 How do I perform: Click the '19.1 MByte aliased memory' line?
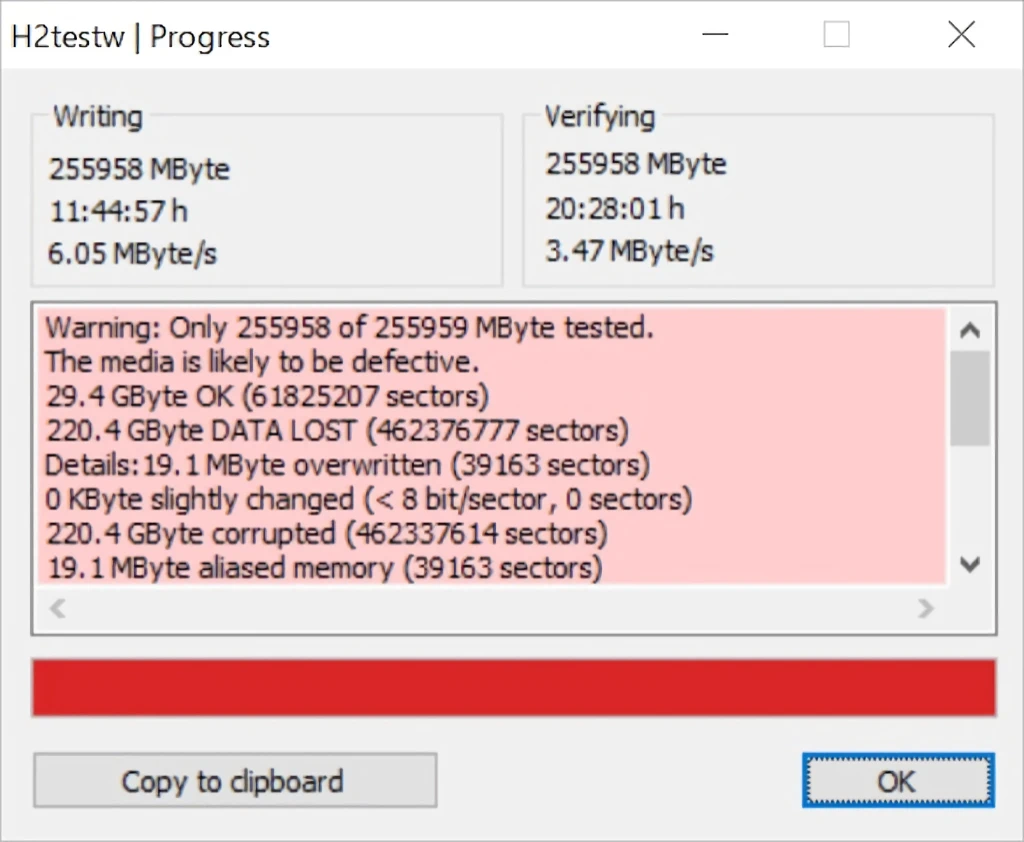[x=324, y=568]
